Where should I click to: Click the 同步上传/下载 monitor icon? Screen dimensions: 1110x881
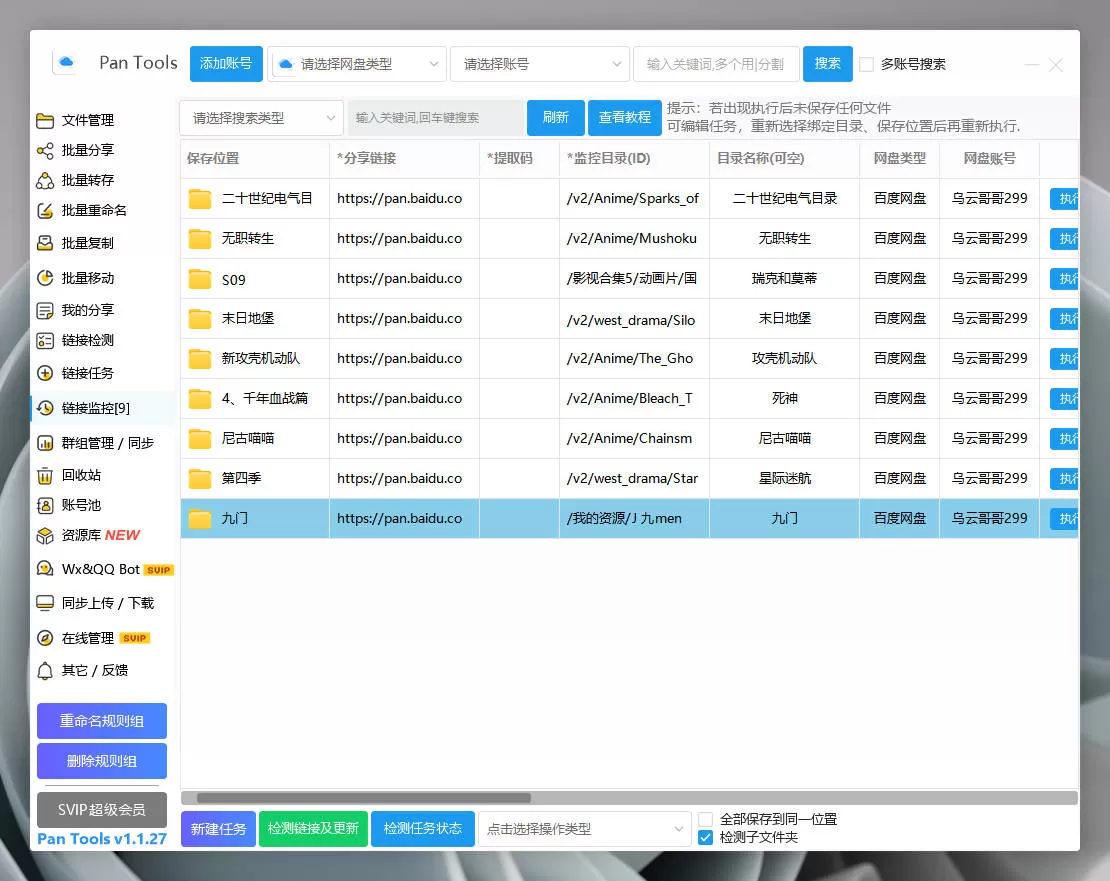pos(45,603)
